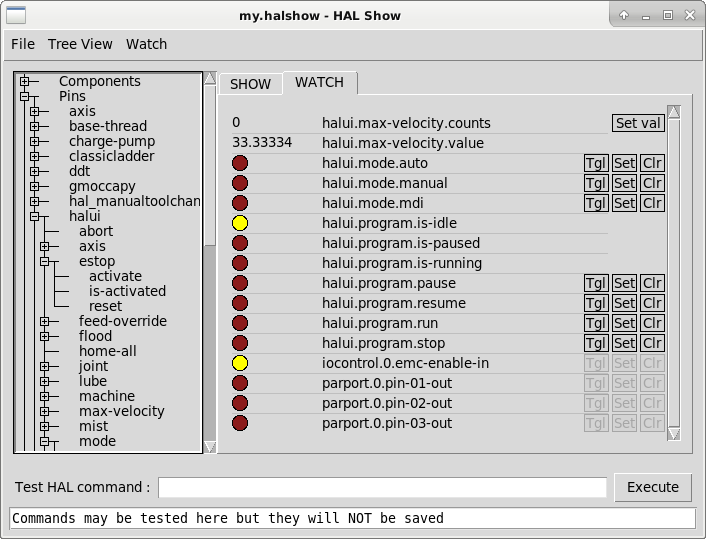Viewport: 706px width, 539px height.
Task: Click the Test HAL command input field
Action: tap(382, 487)
